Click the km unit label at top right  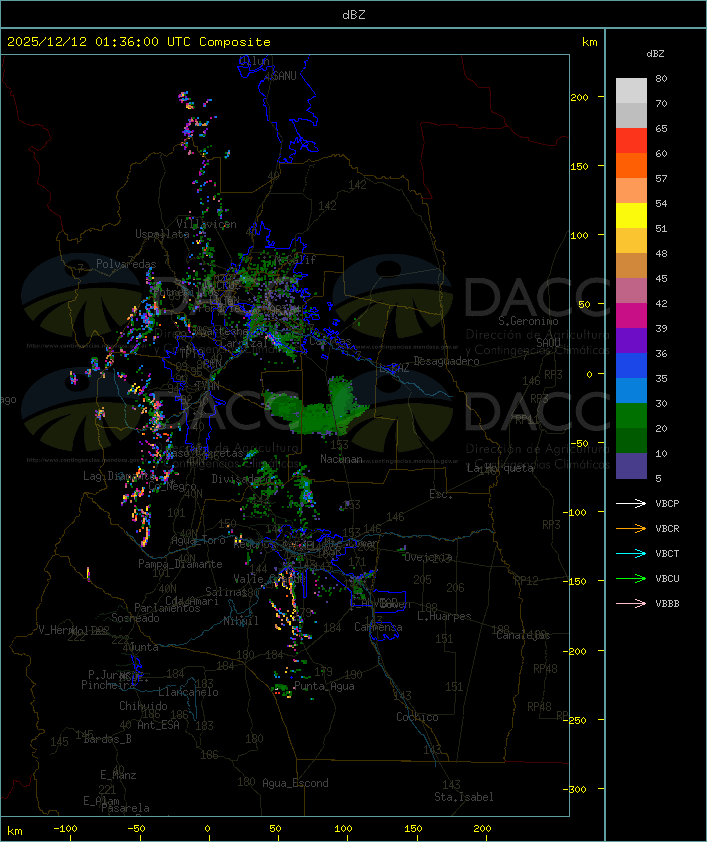(x=589, y=42)
